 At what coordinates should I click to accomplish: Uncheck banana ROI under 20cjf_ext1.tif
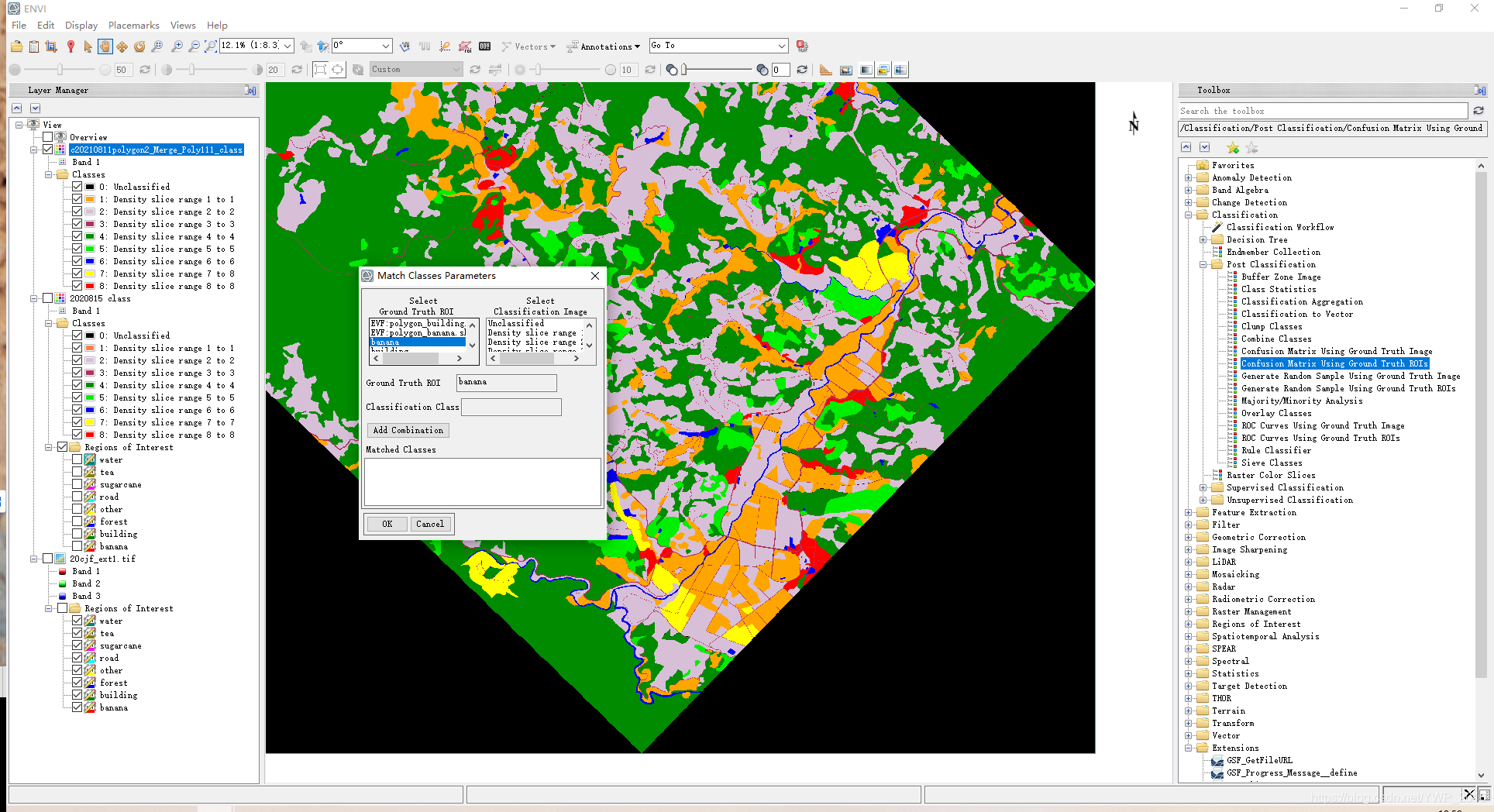click(77, 707)
